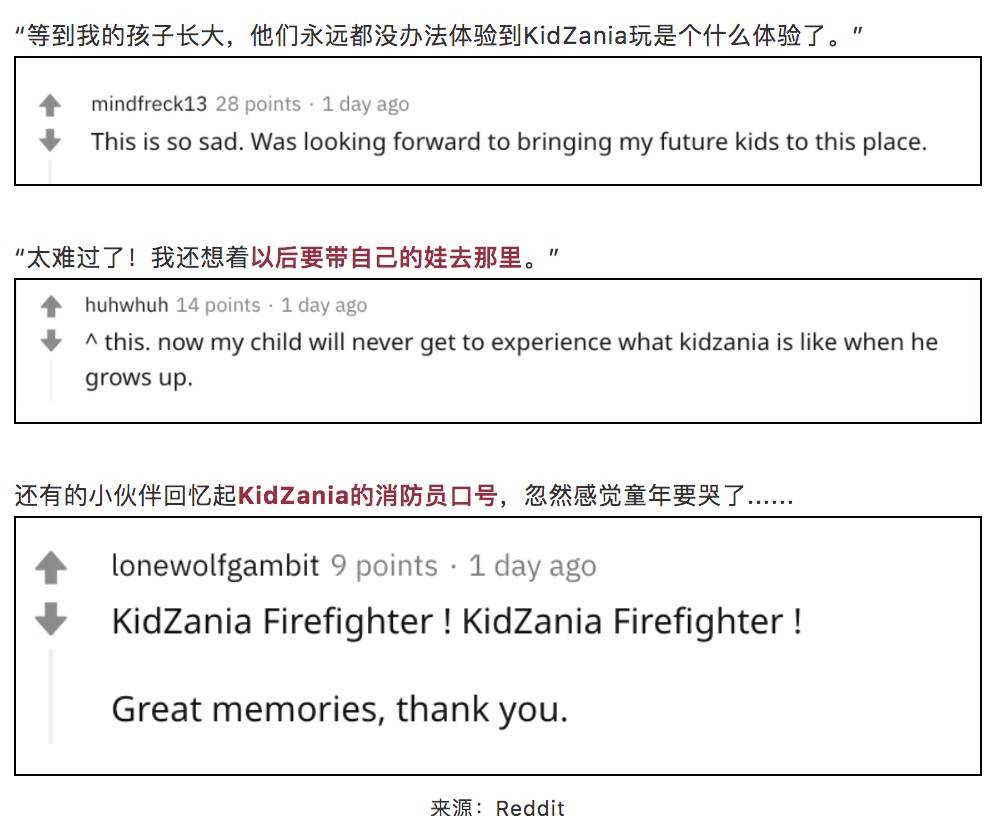Upvote the huhwhuh comment
1000x816 pixels.
(x=51, y=306)
